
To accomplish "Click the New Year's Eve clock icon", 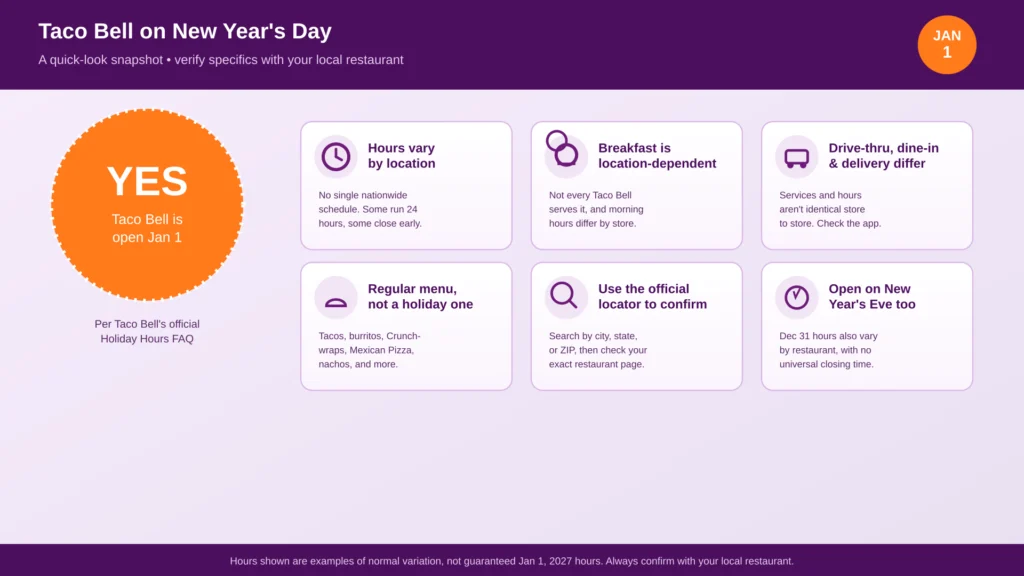I will pyautogui.click(x=796, y=297).
